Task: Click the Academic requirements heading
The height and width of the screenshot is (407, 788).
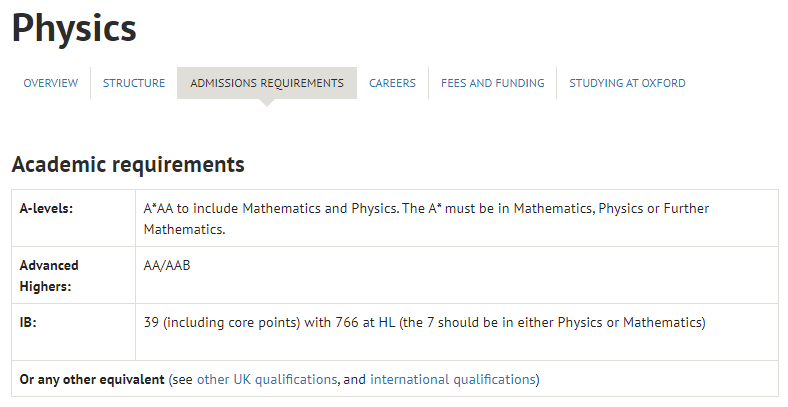Action: (128, 164)
